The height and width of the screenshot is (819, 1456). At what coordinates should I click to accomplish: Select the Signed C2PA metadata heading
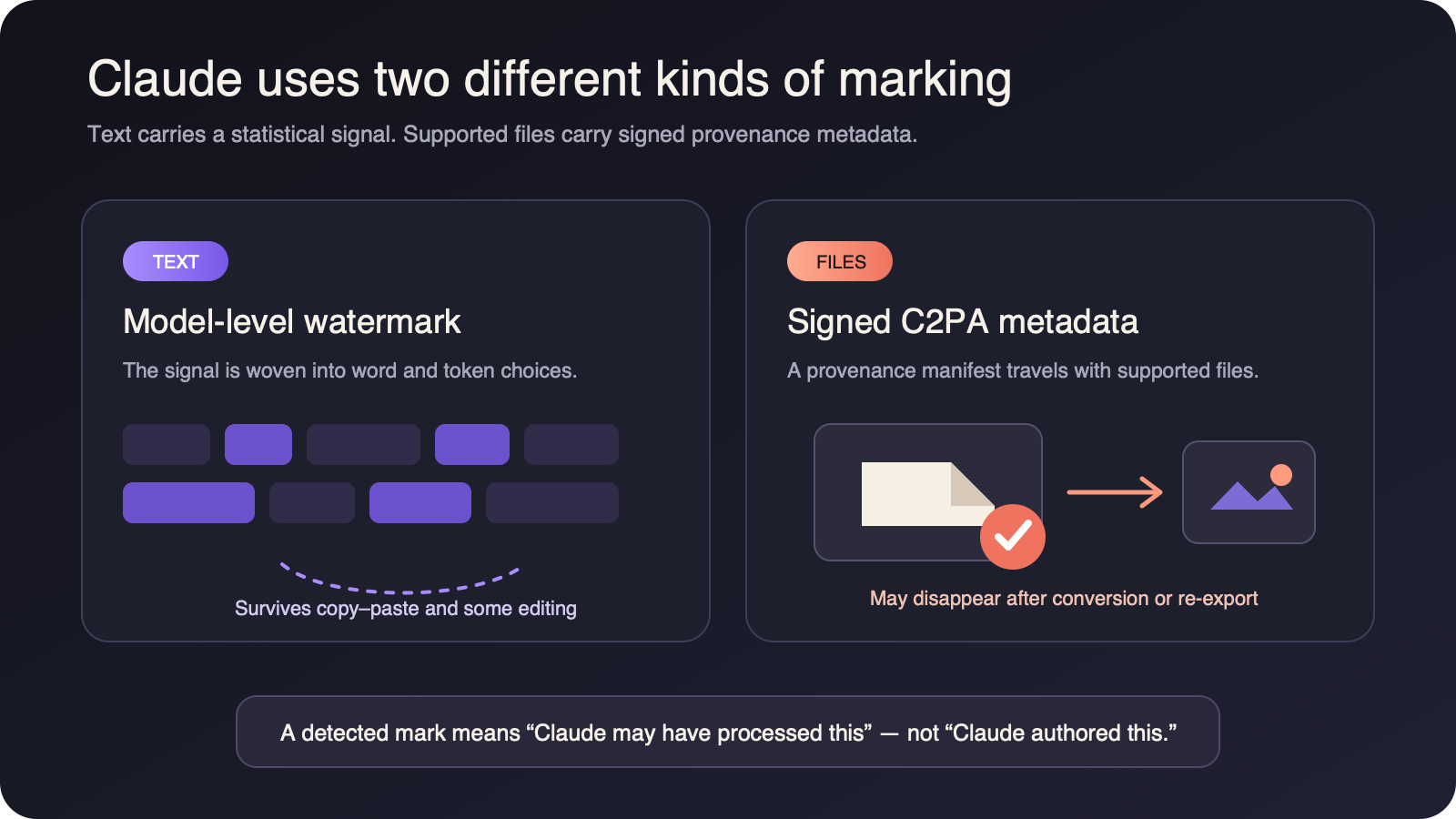point(963,321)
